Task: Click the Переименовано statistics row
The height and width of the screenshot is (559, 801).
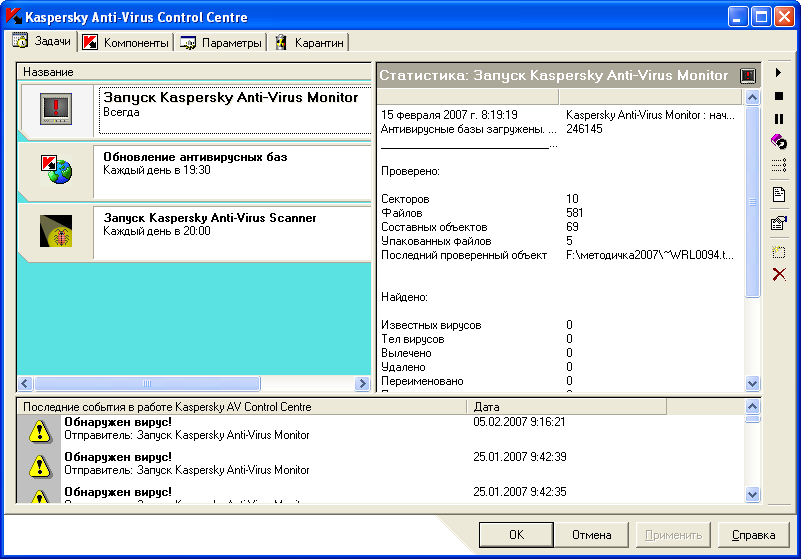Action: click(560, 381)
